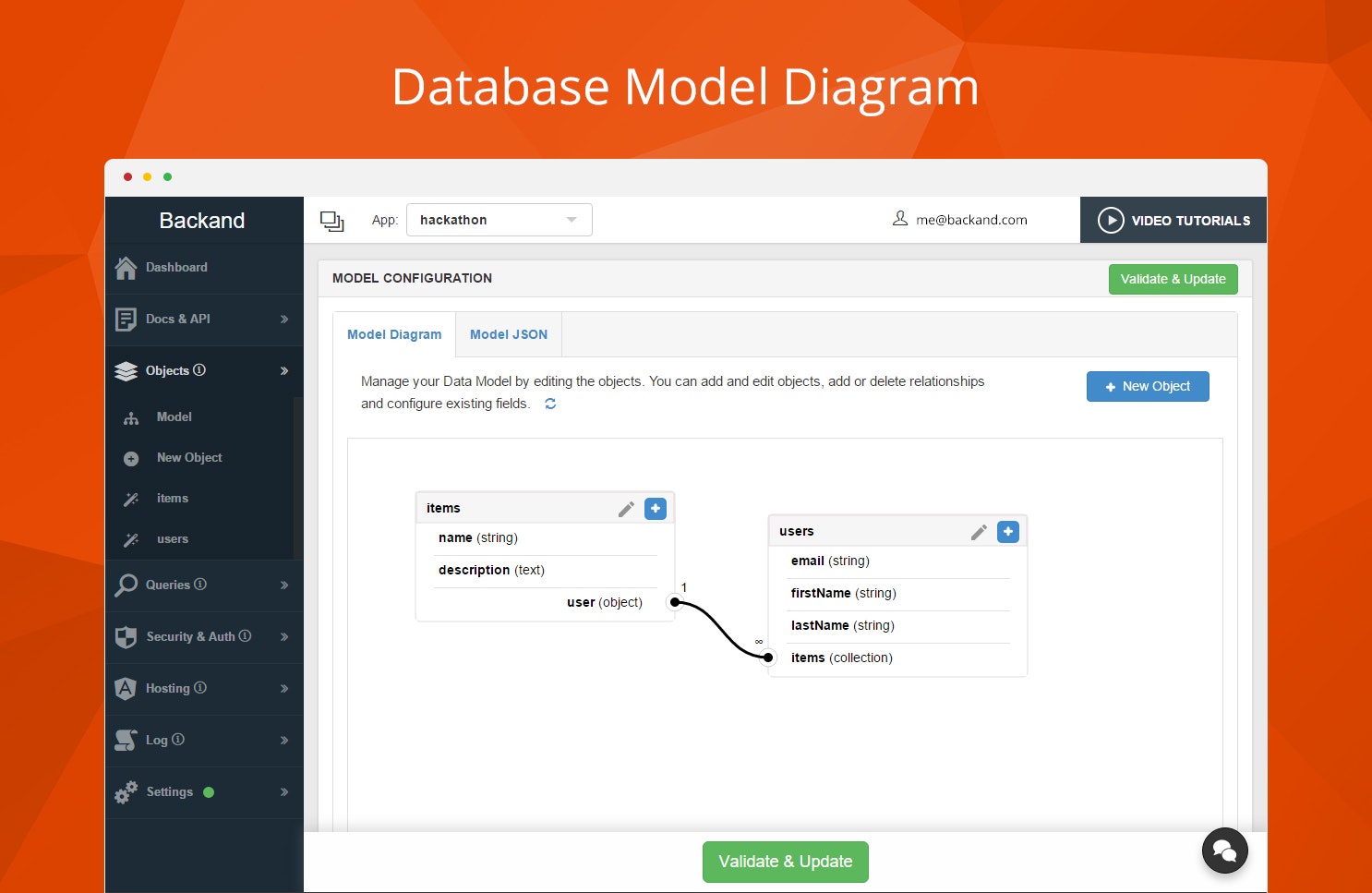Add field to users object with plus icon
Screen dimensions: 1372x893
click(1008, 531)
